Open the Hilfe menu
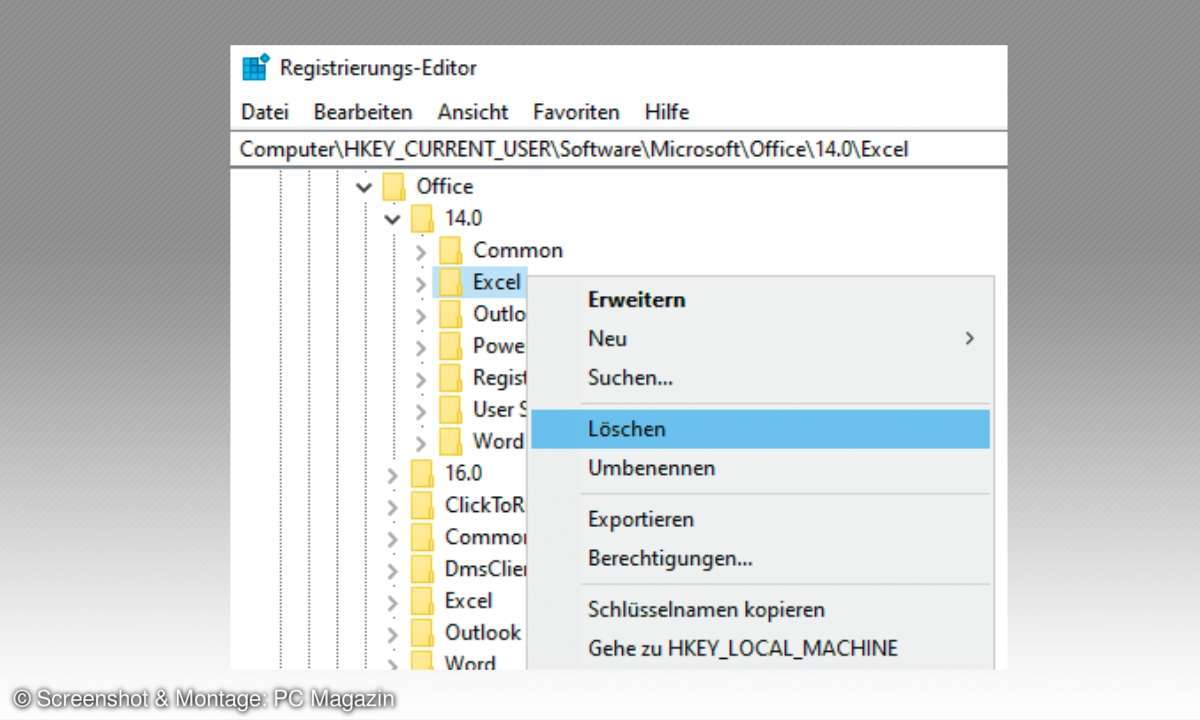 click(x=667, y=112)
